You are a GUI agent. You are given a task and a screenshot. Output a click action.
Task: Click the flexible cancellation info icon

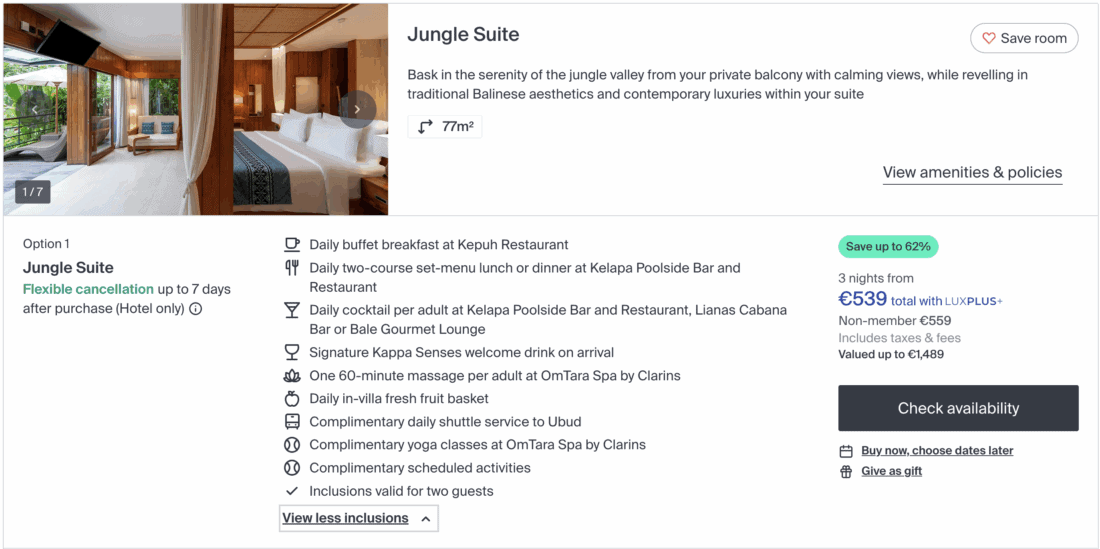click(x=196, y=309)
